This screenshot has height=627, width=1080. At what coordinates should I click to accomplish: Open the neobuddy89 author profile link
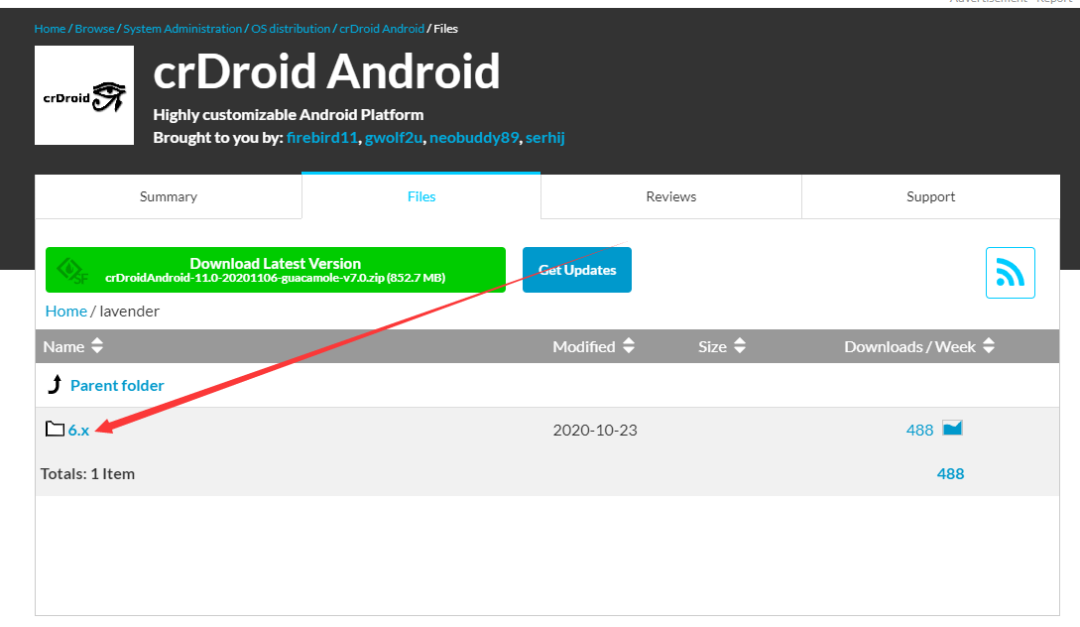[474, 137]
